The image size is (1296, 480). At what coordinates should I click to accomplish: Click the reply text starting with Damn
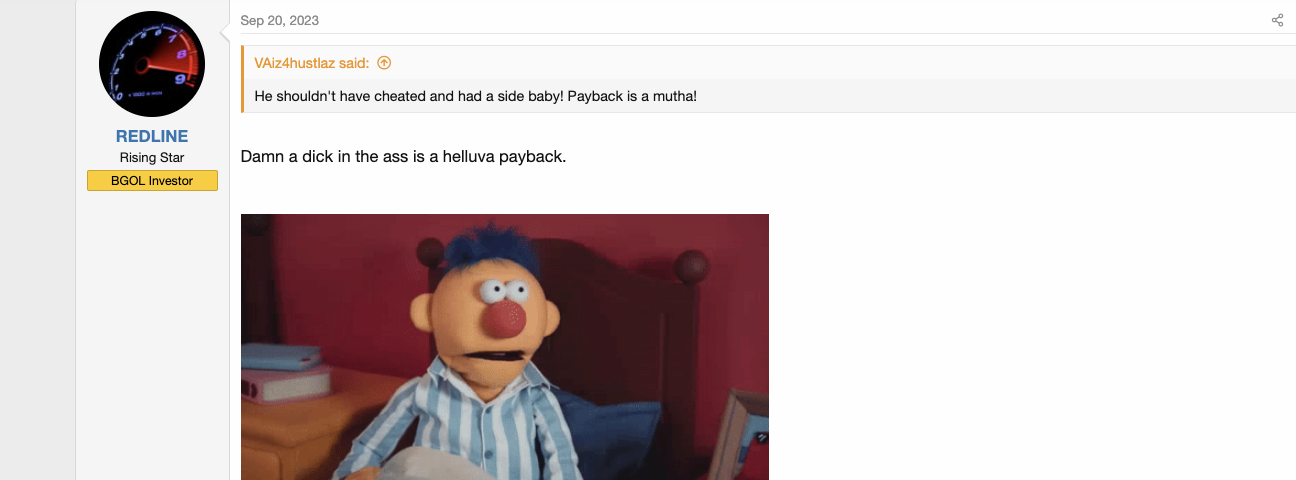click(x=403, y=157)
